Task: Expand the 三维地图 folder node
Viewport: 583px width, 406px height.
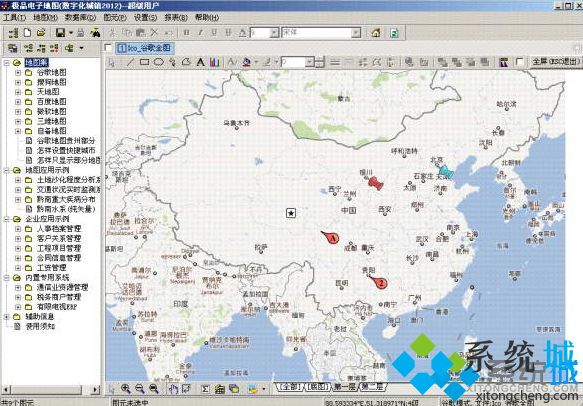Action: tap(17, 121)
